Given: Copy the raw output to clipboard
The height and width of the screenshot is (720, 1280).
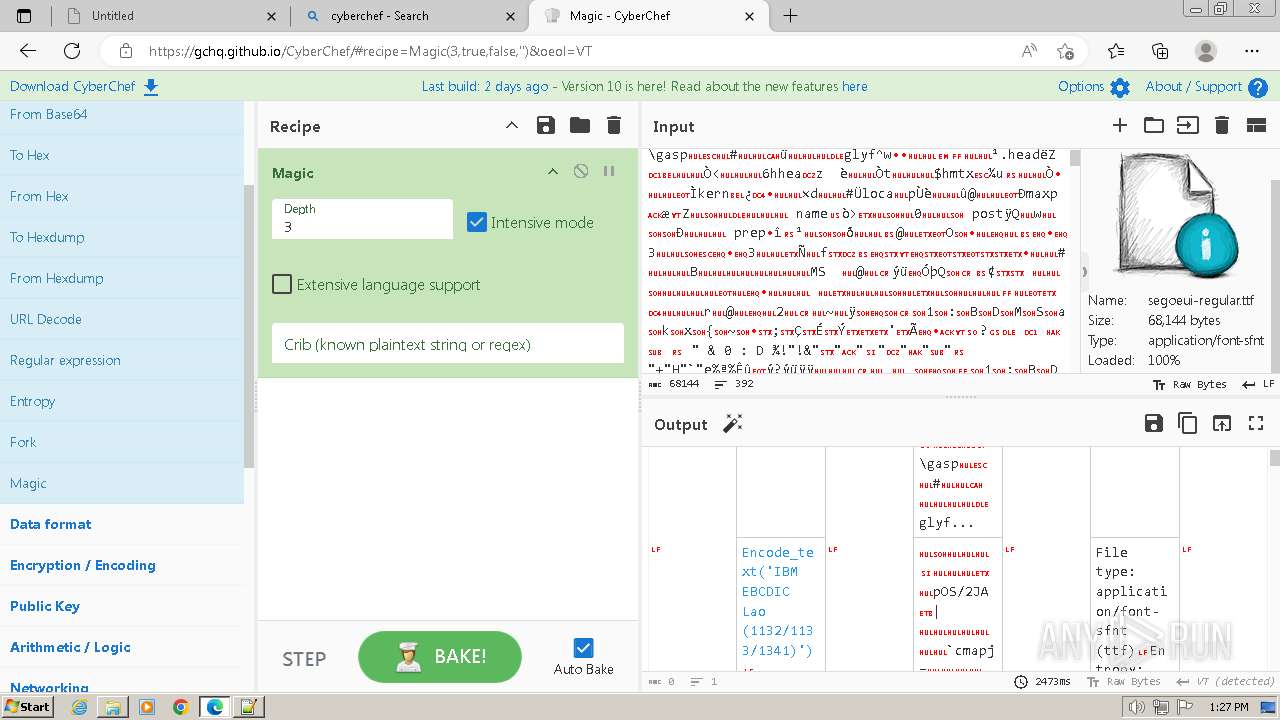Looking at the screenshot, I should tap(1188, 424).
